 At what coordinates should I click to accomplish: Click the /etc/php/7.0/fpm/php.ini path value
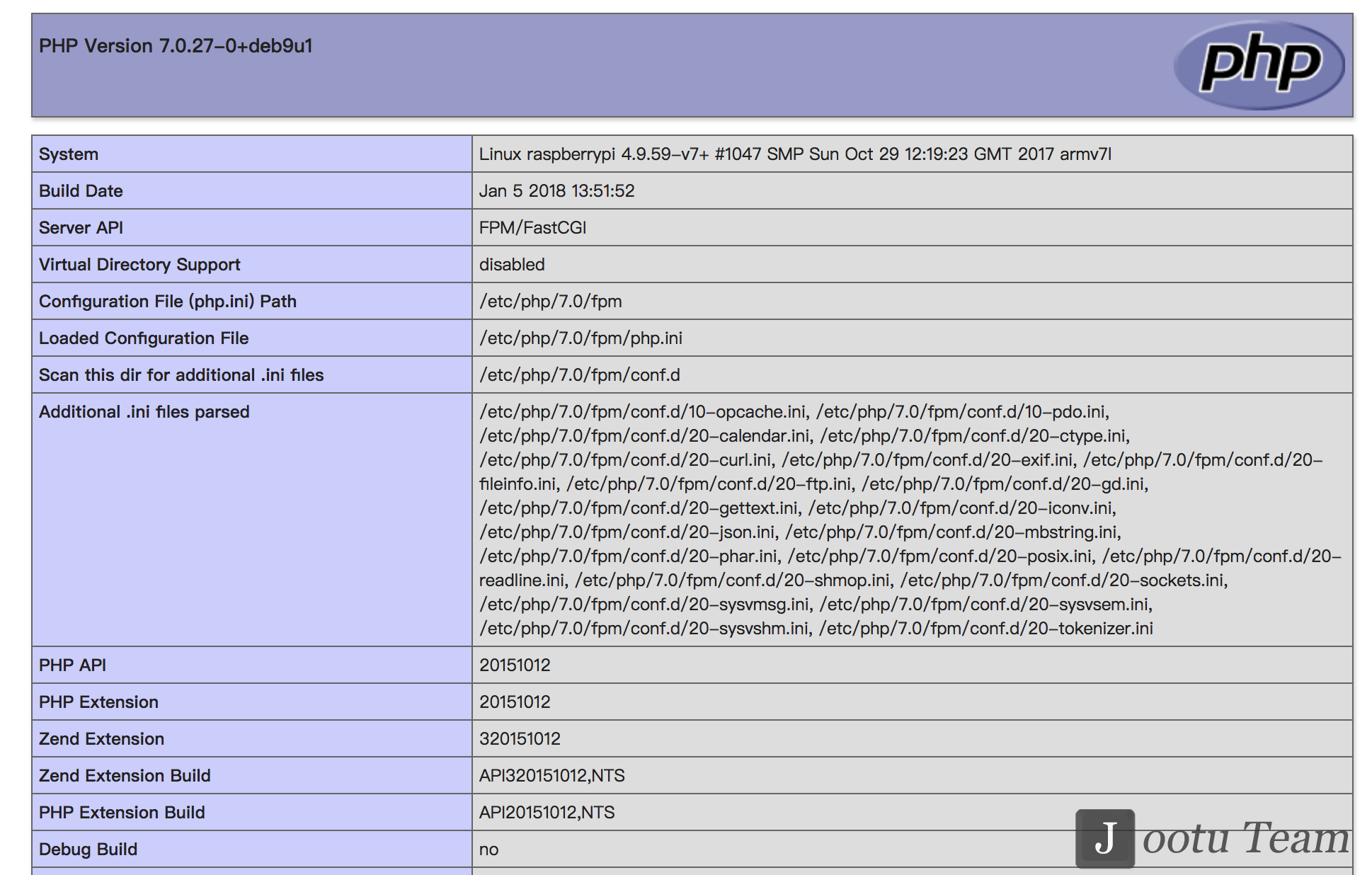pyautogui.click(x=581, y=338)
